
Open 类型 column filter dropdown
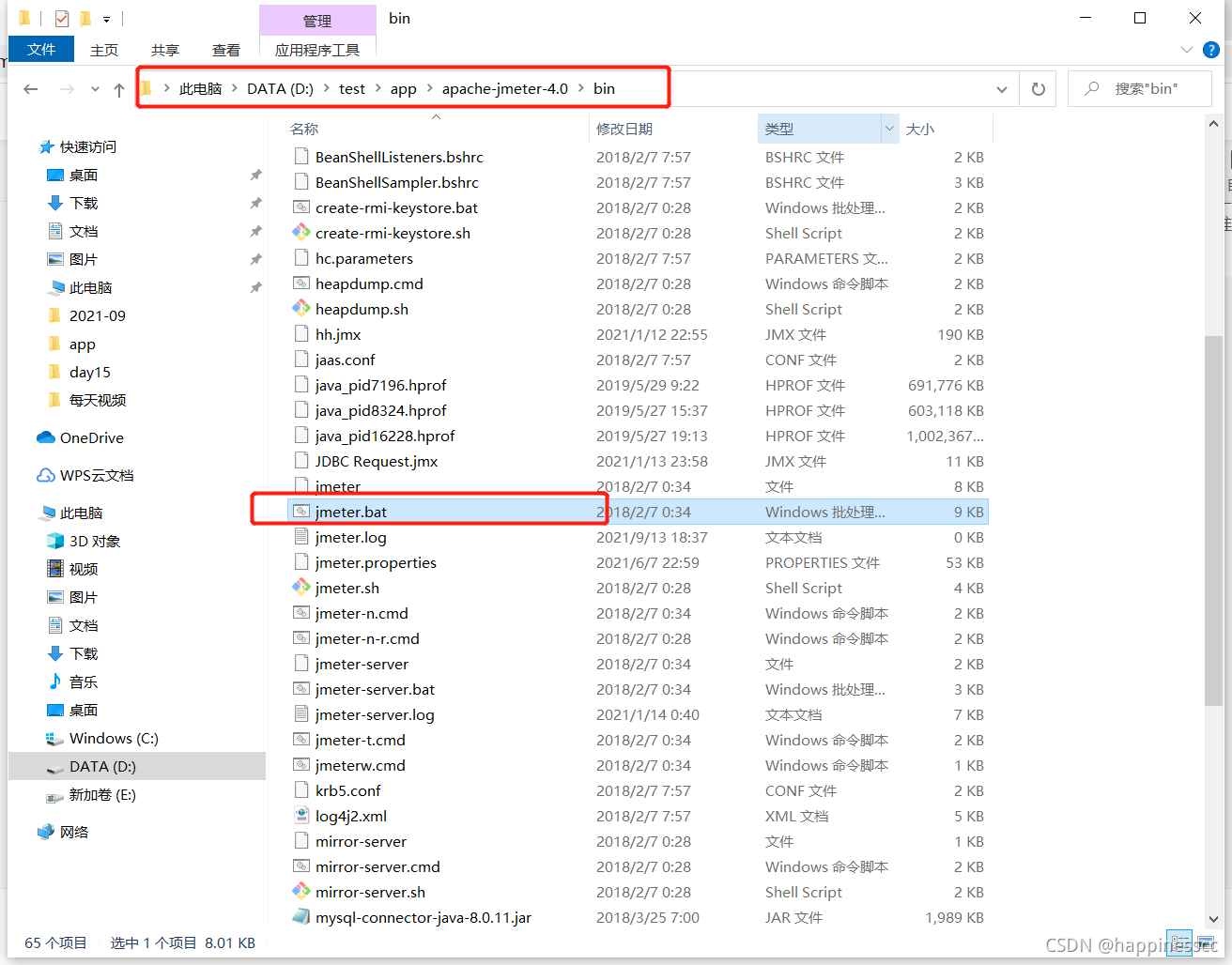tap(889, 129)
